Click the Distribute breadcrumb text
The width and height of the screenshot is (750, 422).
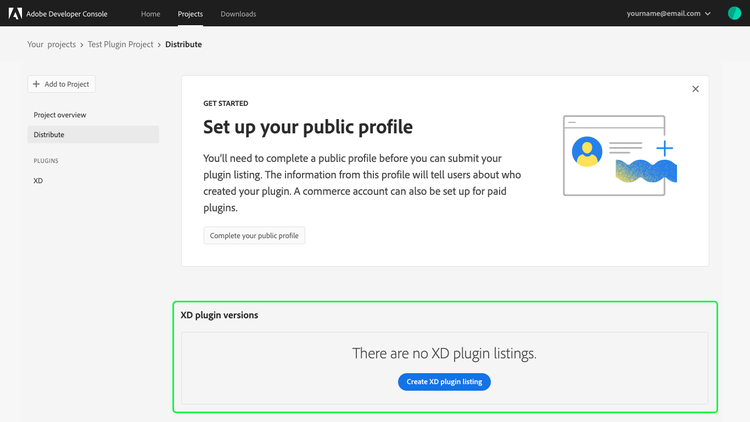click(x=183, y=44)
